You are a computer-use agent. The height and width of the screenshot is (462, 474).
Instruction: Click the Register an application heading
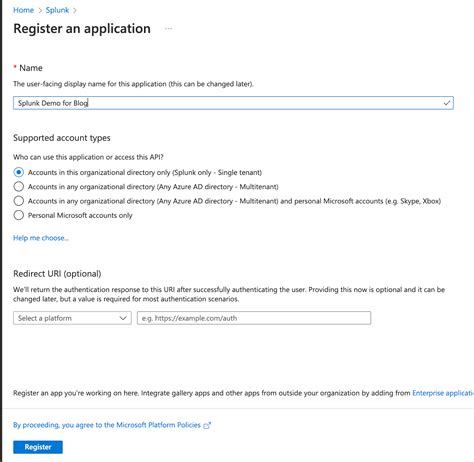pyautogui.click(x=82, y=29)
